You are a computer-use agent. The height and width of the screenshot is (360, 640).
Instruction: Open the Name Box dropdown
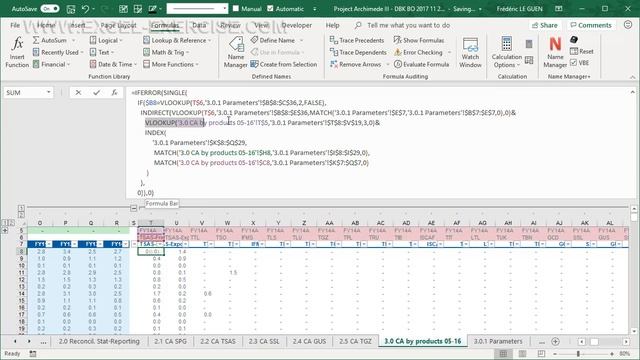(x=49, y=93)
